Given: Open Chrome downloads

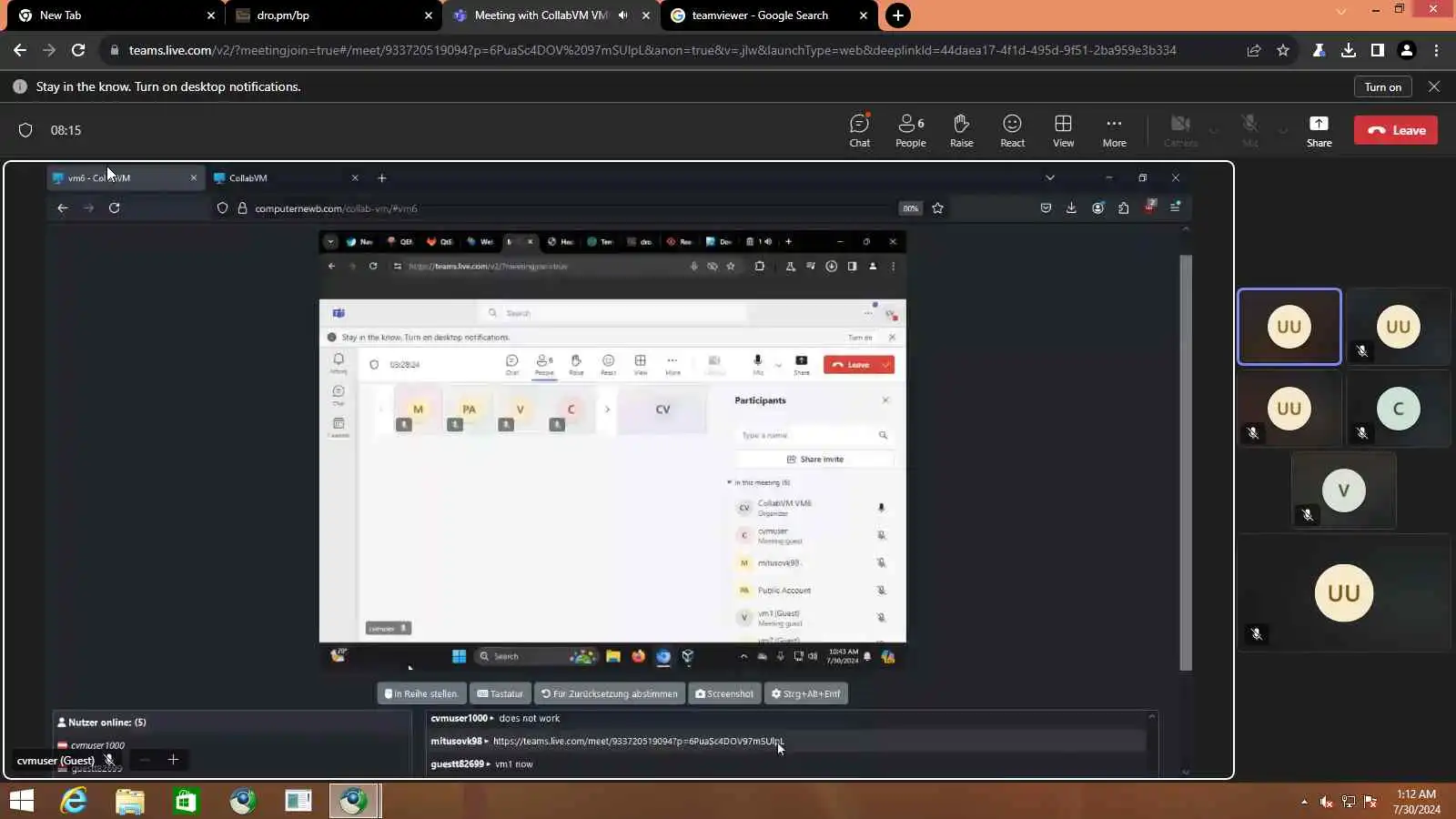Looking at the screenshot, I should (1349, 50).
